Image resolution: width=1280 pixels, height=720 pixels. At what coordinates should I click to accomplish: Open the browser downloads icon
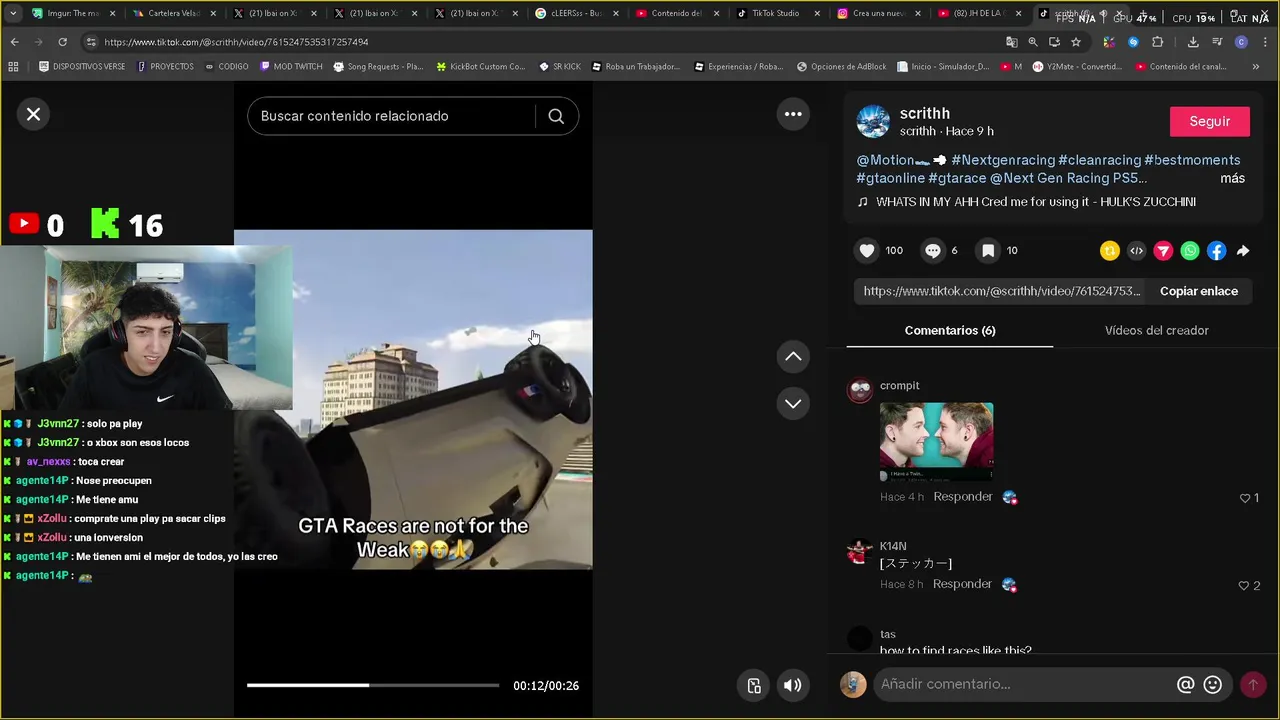coord(1193,42)
